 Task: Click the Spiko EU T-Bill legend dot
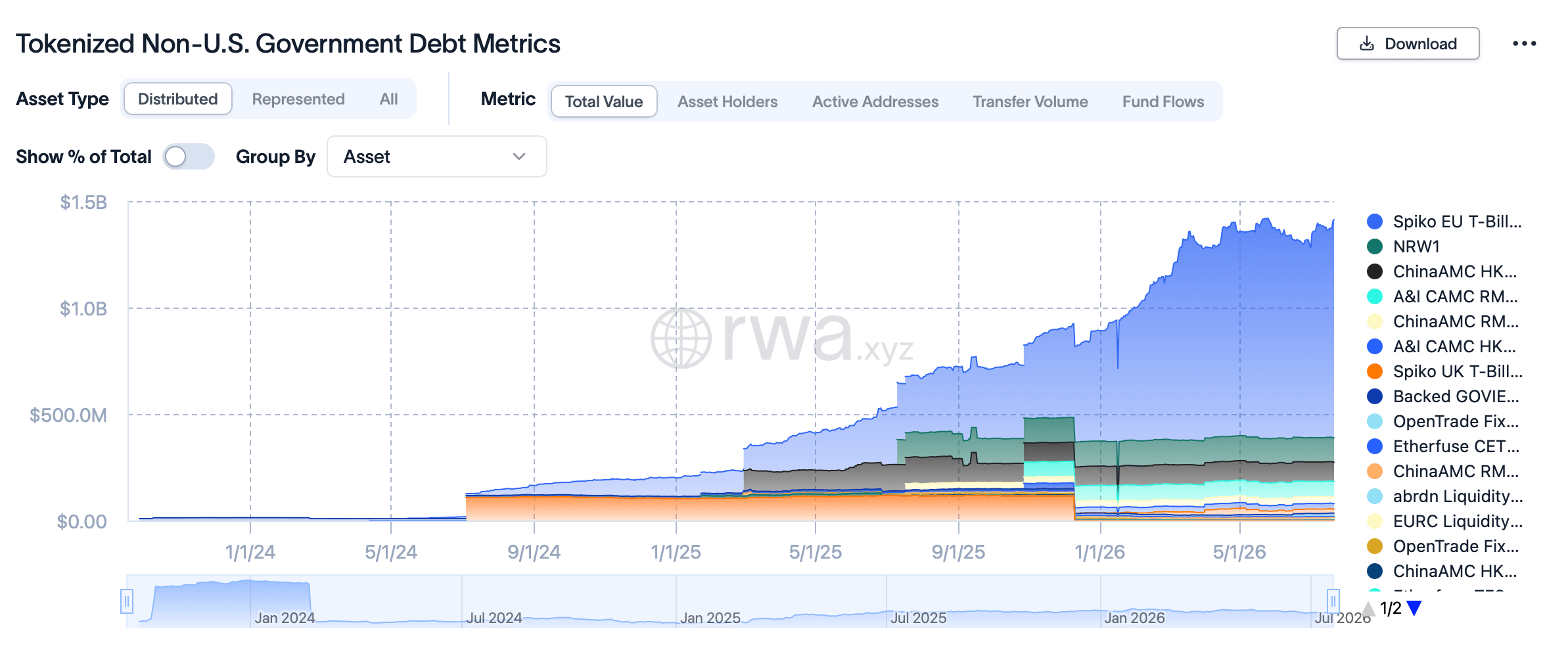pyautogui.click(x=1375, y=221)
